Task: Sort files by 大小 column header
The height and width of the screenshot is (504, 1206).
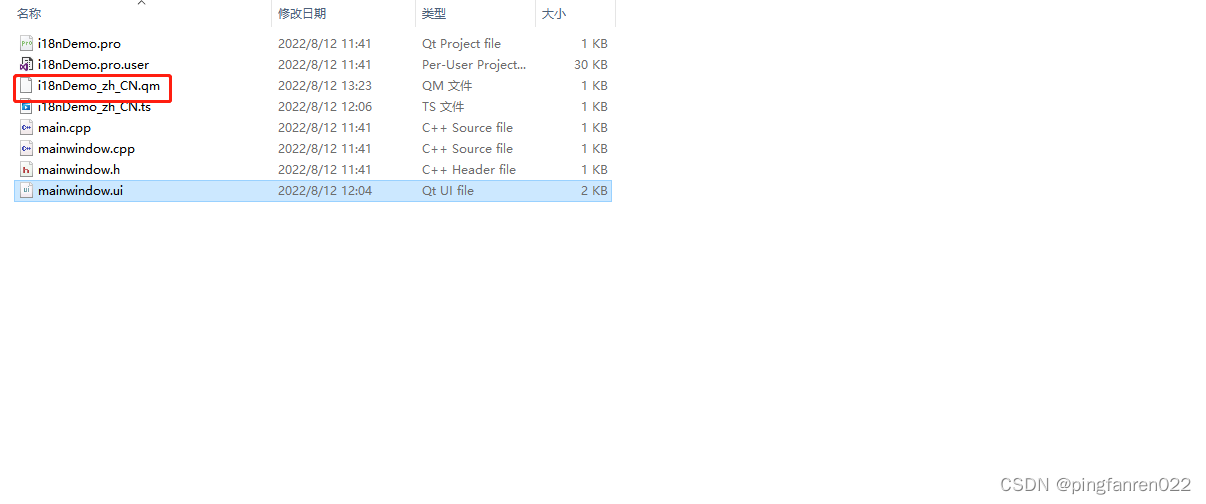Action: click(x=554, y=14)
